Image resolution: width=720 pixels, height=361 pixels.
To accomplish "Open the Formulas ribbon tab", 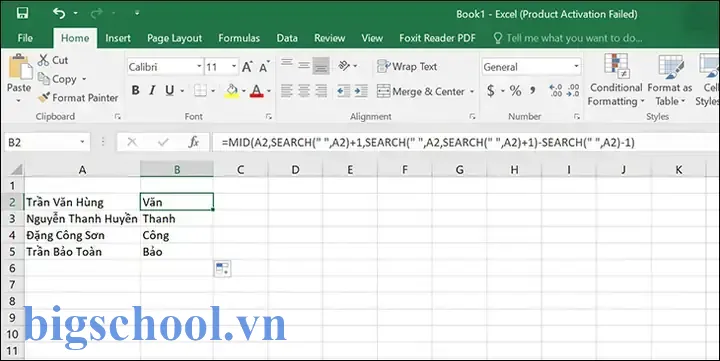I will click(x=239, y=38).
